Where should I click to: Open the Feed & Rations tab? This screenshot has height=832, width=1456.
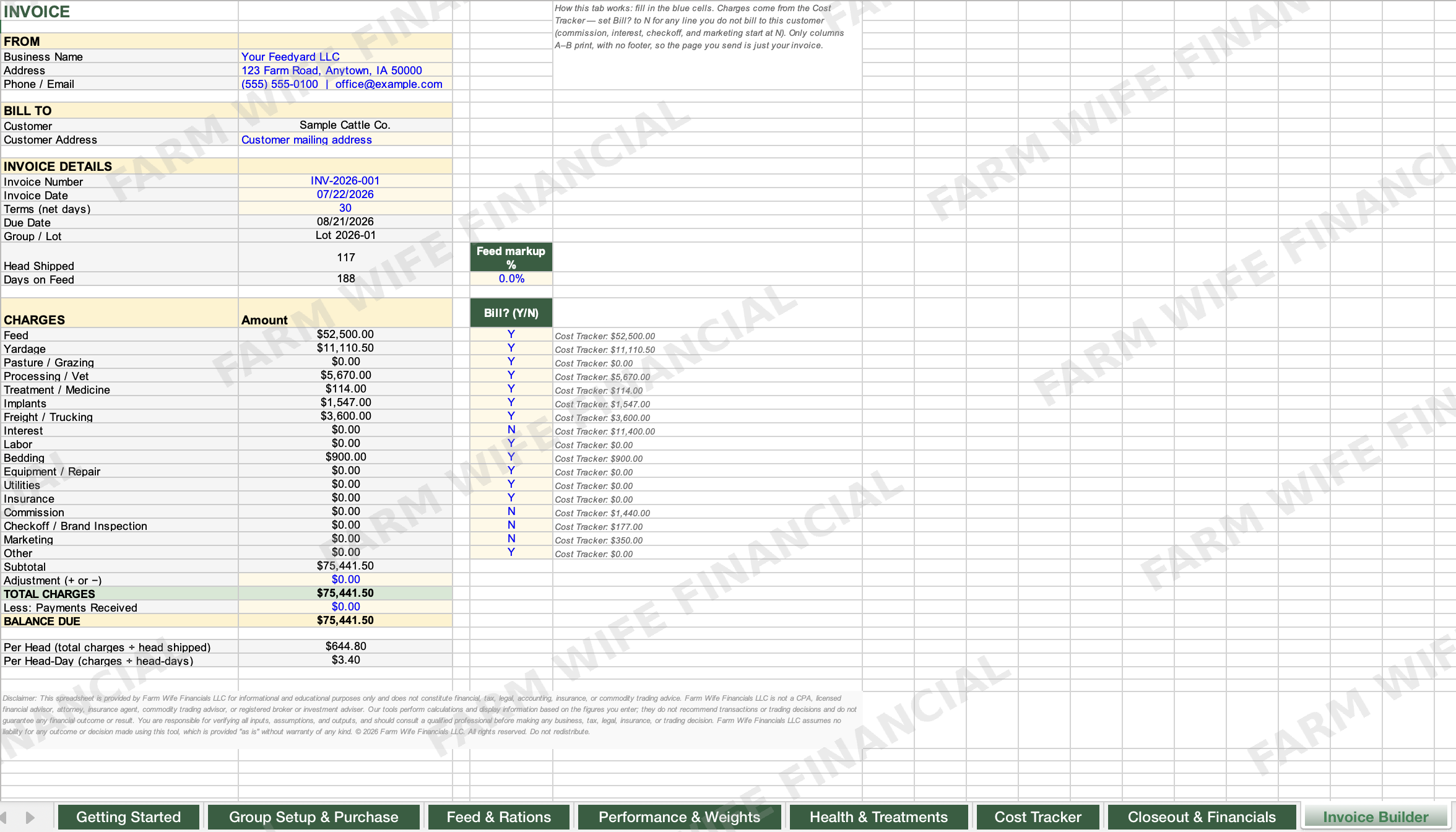499,817
